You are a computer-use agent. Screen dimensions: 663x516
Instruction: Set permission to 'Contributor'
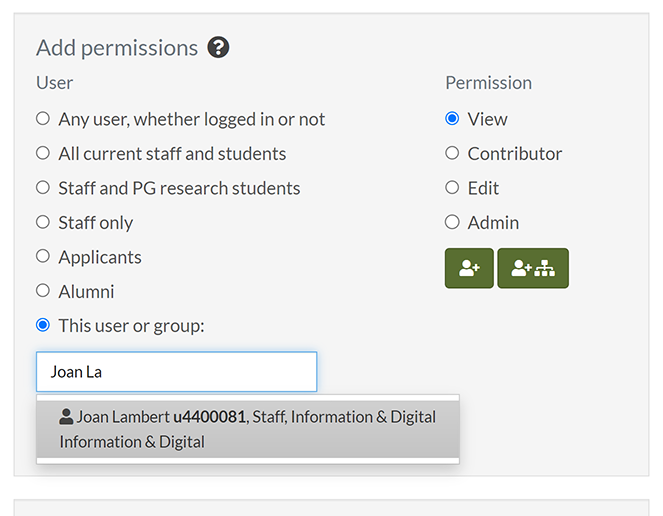pos(452,153)
